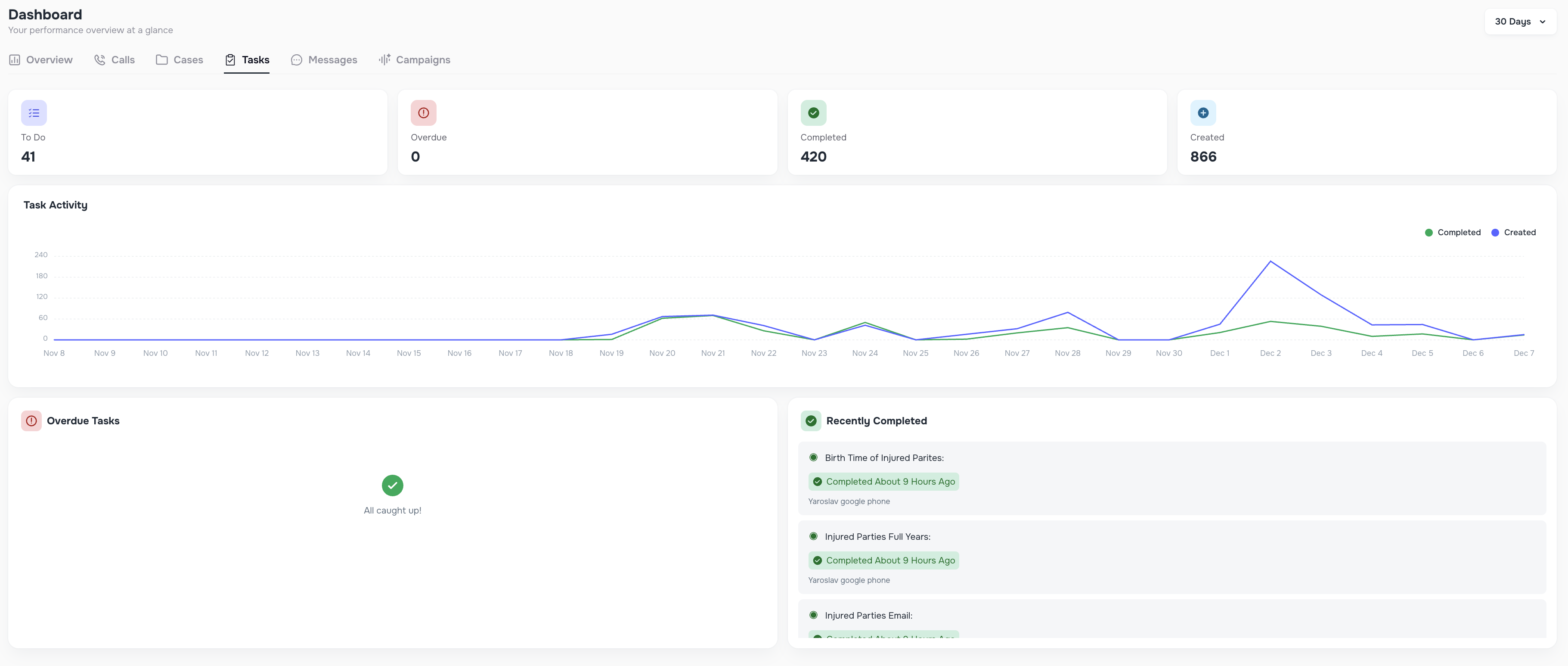The width and height of the screenshot is (1568, 666).
Task: Toggle the Completed series in the chart legend
Action: (1453, 232)
